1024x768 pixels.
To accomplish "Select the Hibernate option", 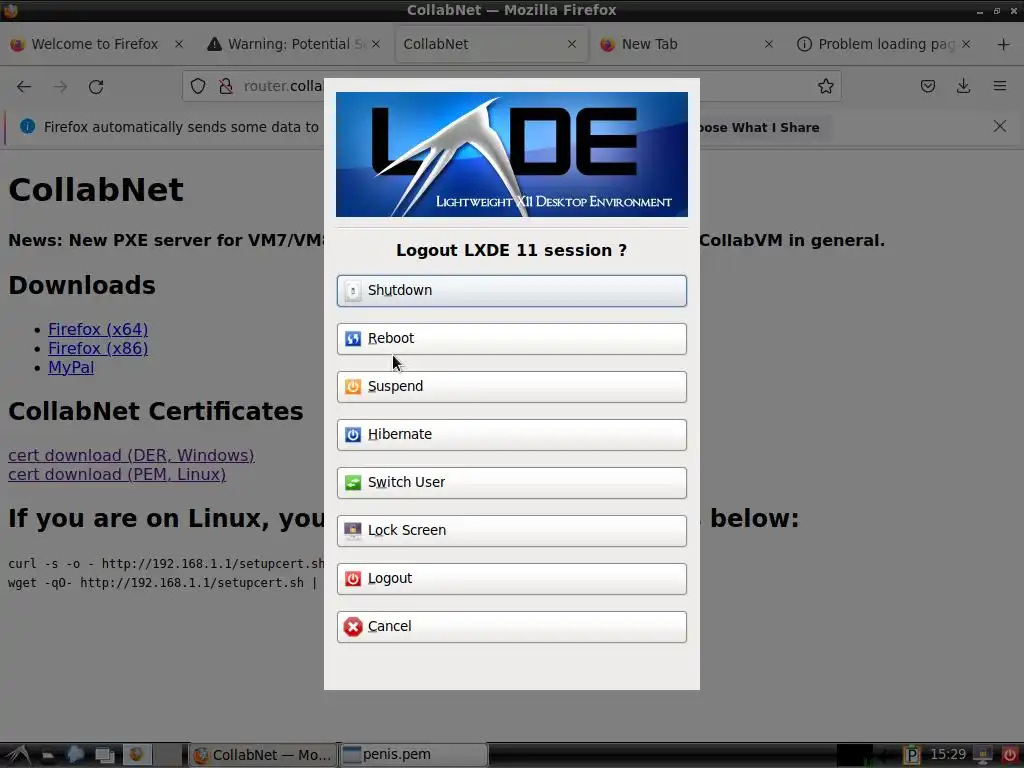I will (511, 434).
